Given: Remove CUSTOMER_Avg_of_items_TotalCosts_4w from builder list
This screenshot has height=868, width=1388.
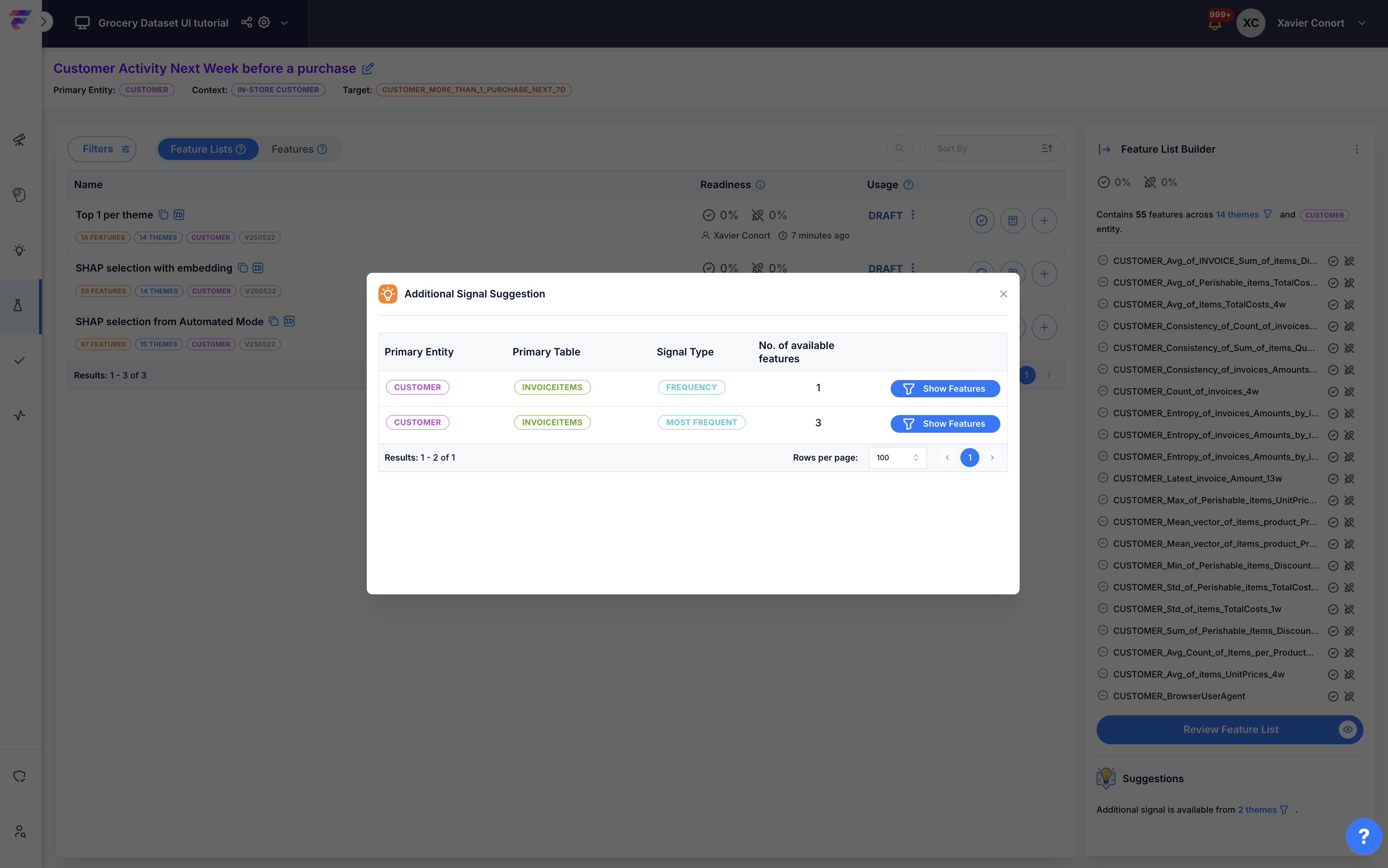Looking at the screenshot, I should [1102, 304].
